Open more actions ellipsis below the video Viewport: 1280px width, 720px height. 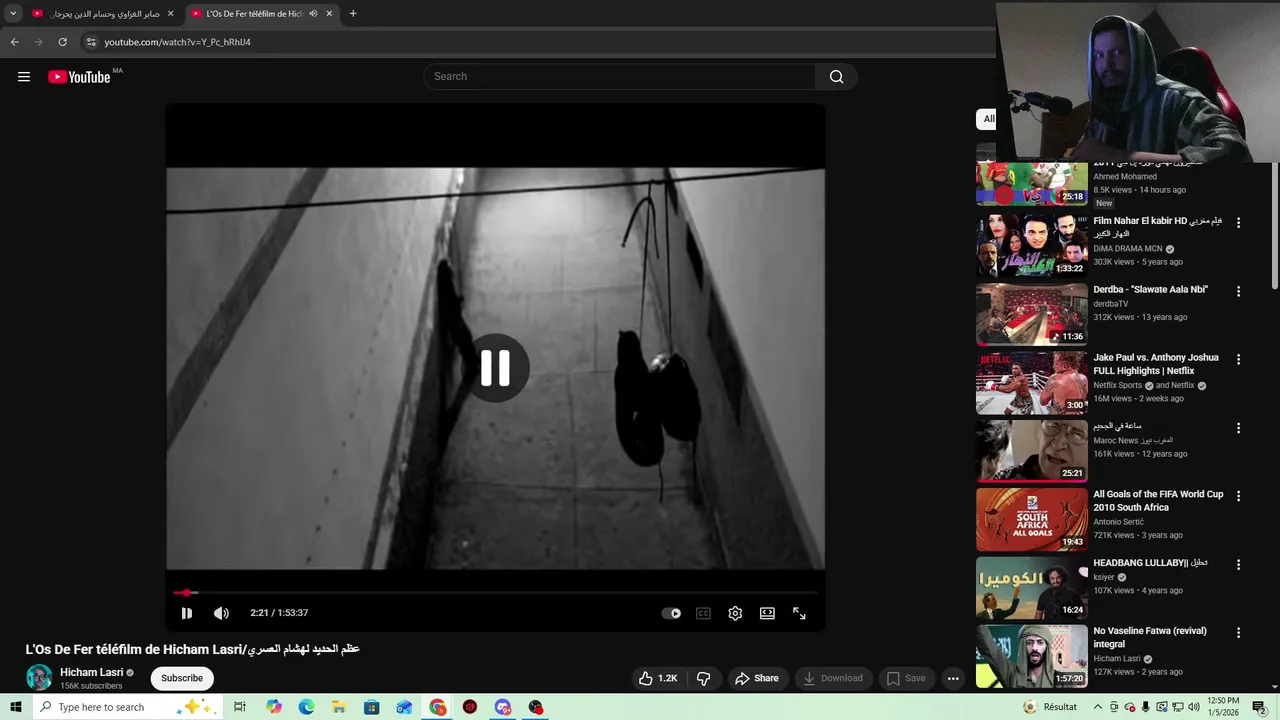(953, 678)
